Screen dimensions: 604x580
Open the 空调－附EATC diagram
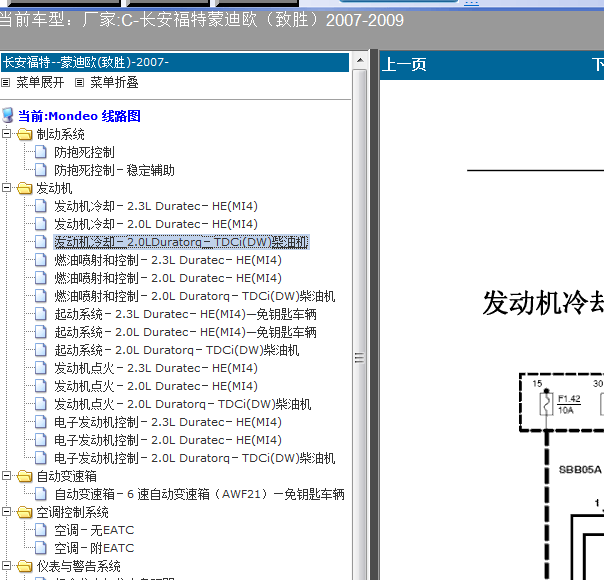(94, 548)
